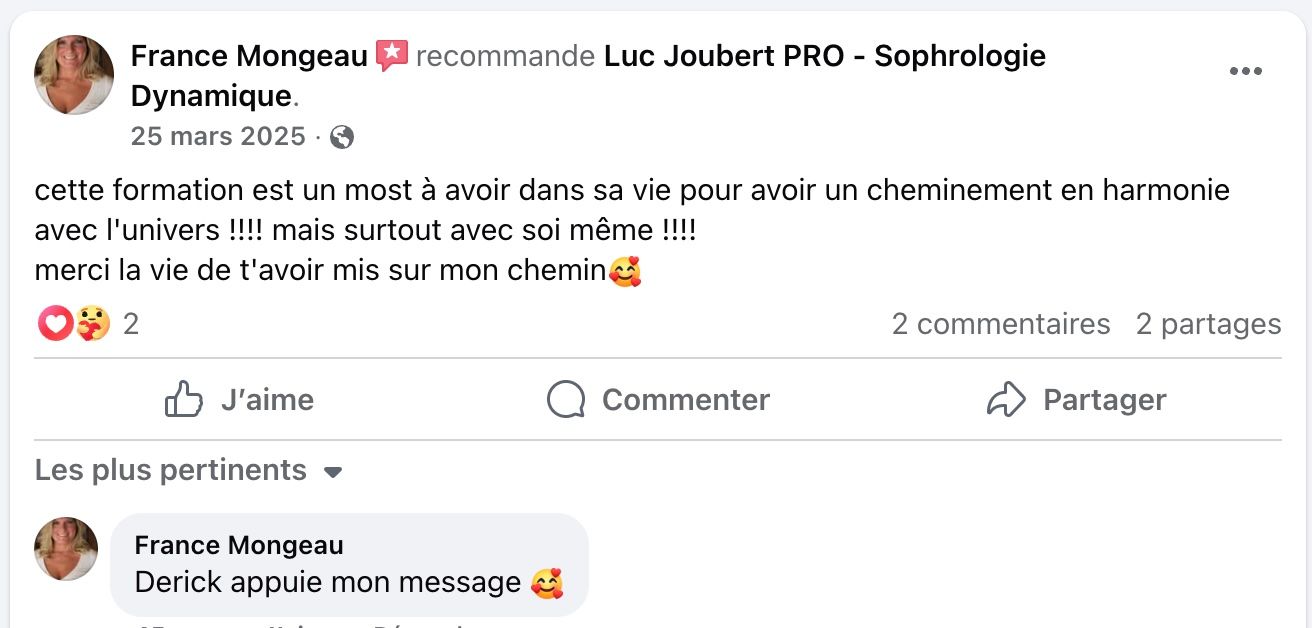
Task: Click France Mongeau's name in post header
Action: (249, 57)
